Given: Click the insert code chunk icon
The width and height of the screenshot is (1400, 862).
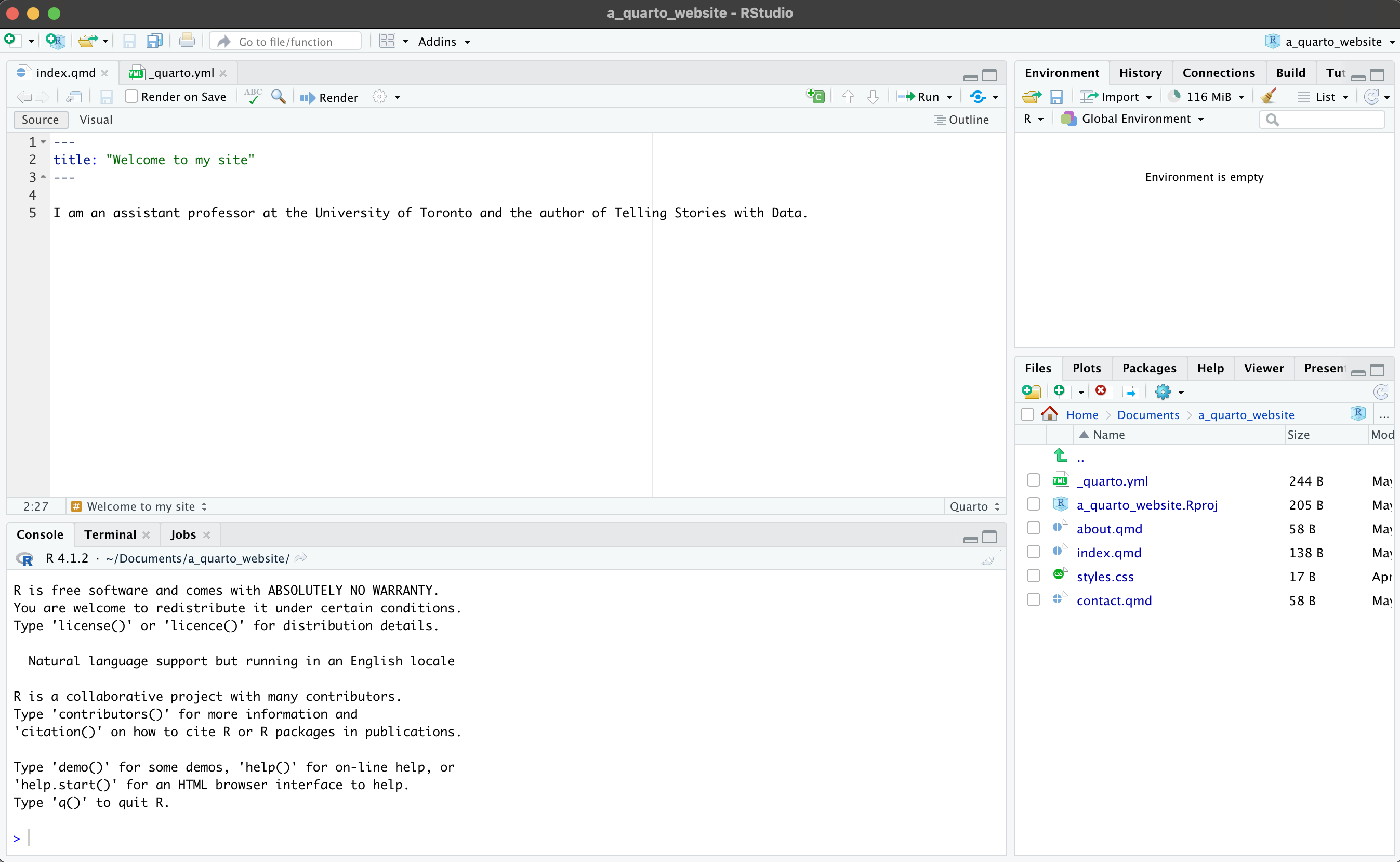Looking at the screenshot, I should (815, 96).
